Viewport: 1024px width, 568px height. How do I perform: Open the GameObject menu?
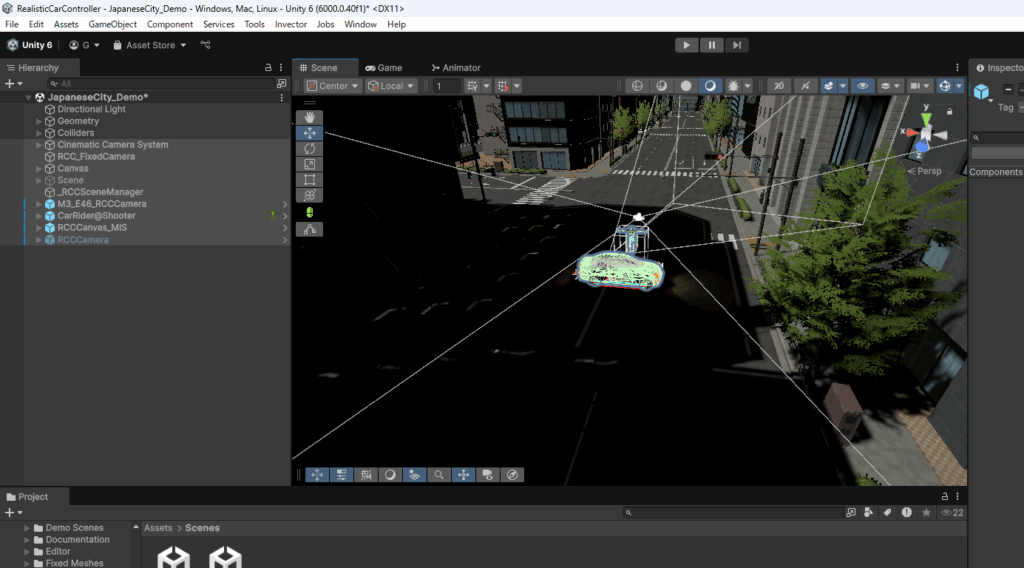112,24
